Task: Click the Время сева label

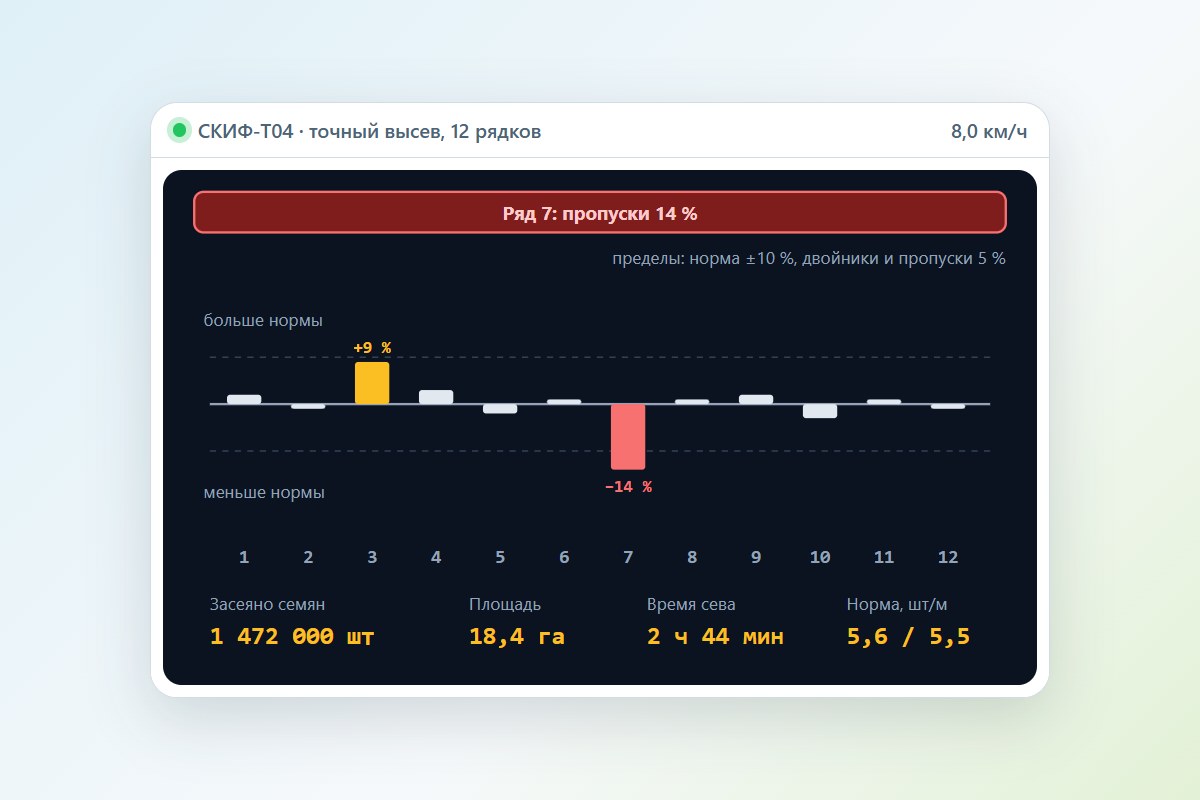Action: (691, 605)
